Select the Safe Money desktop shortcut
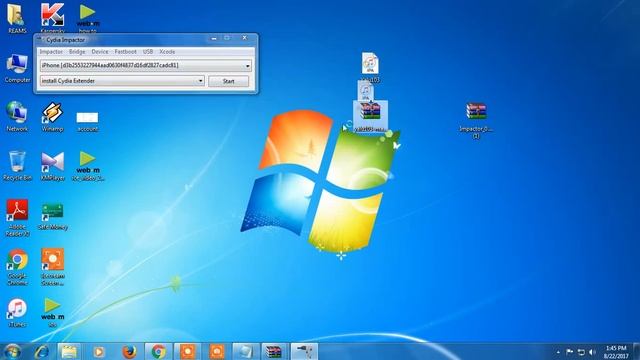Image resolution: width=640 pixels, height=360 pixels. coord(52,216)
